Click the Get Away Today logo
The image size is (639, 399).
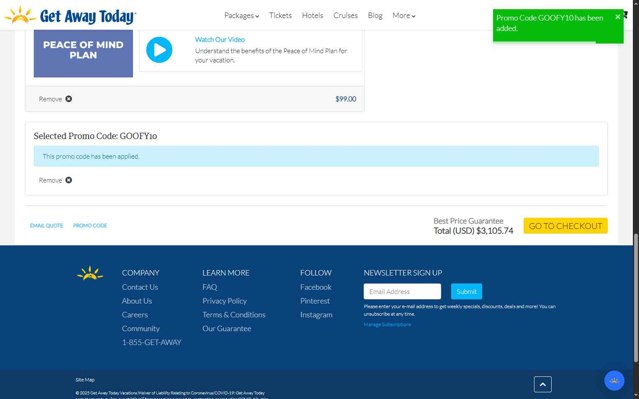[70, 15]
